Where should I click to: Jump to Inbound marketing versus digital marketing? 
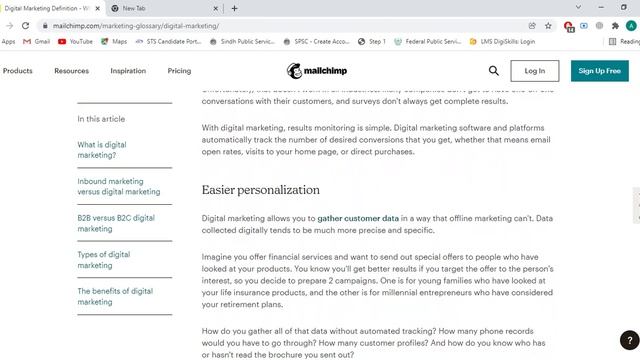coord(119,187)
